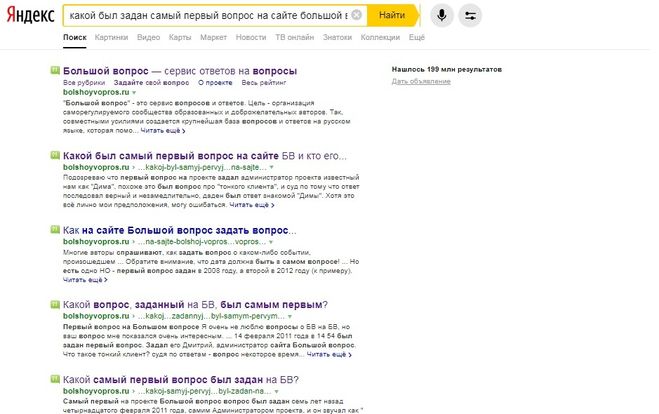This screenshot has width=659, height=414.
Task: Click 'Читать ещё' in the first result snippet
Action: (x=163, y=131)
